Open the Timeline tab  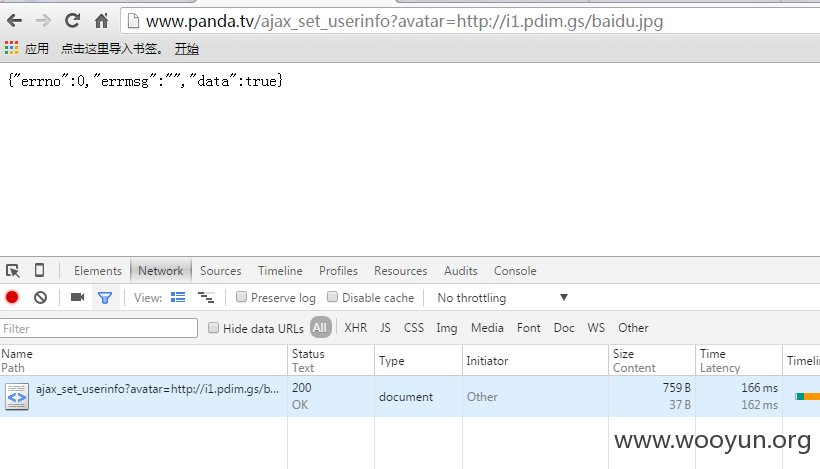tap(280, 271)
